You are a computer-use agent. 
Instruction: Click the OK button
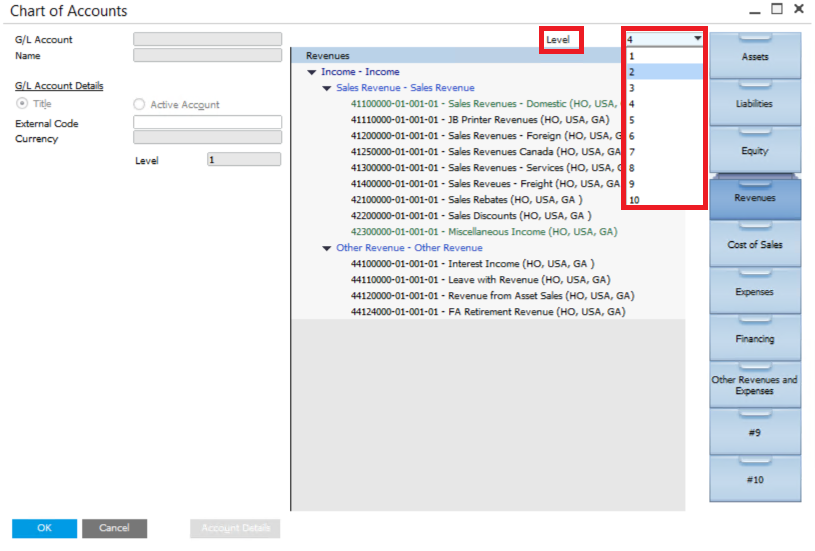[x=44, y=528]
